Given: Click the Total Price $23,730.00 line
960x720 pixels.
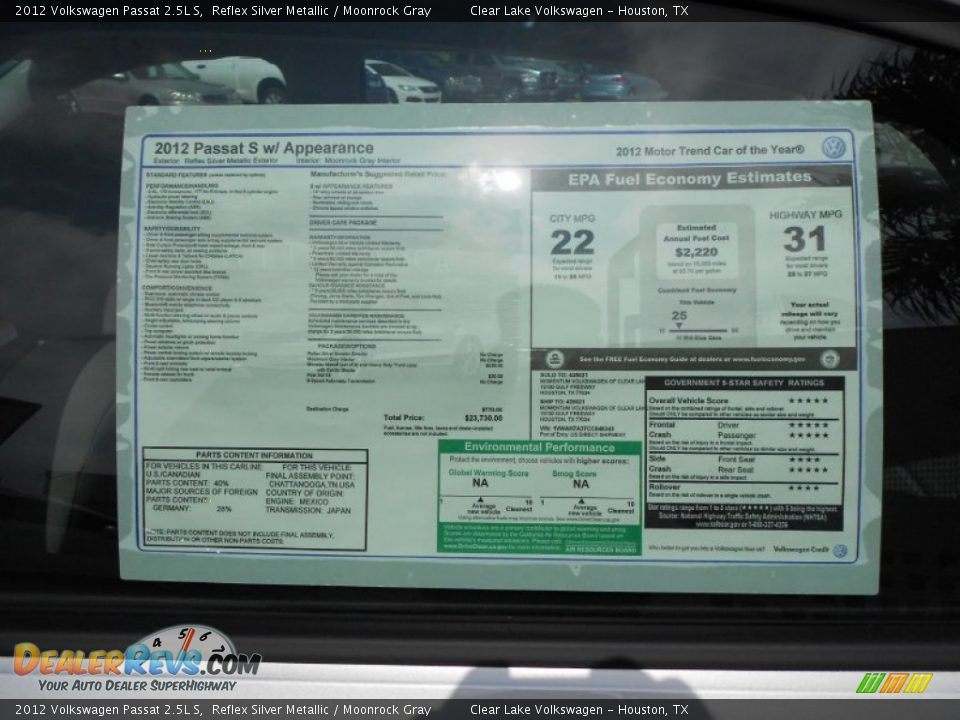Looking at the screenshot, I should (x=442, y=418).
